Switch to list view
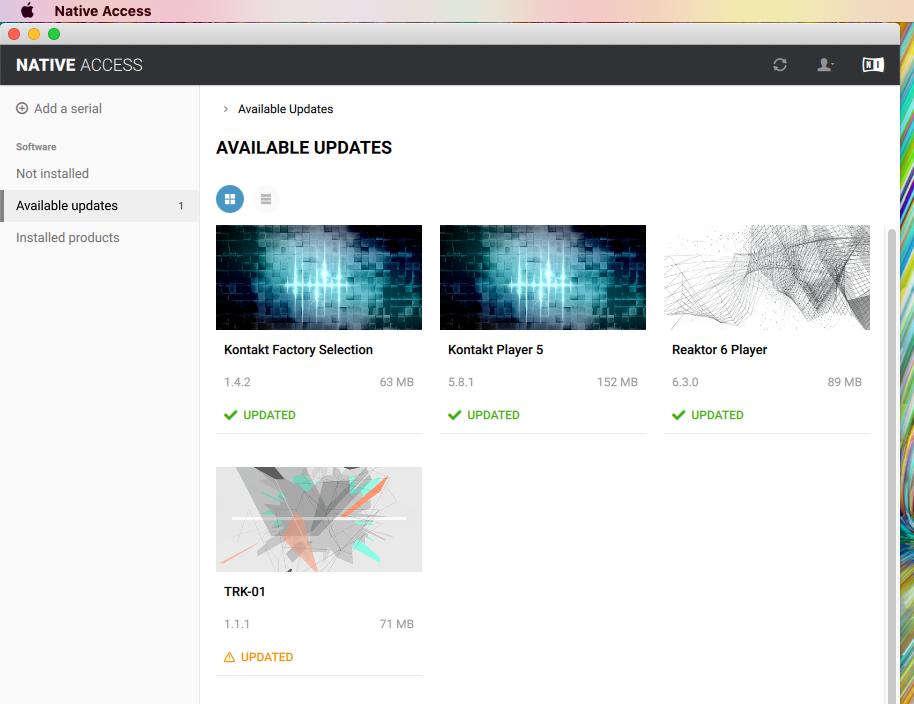 pos(266,199)
